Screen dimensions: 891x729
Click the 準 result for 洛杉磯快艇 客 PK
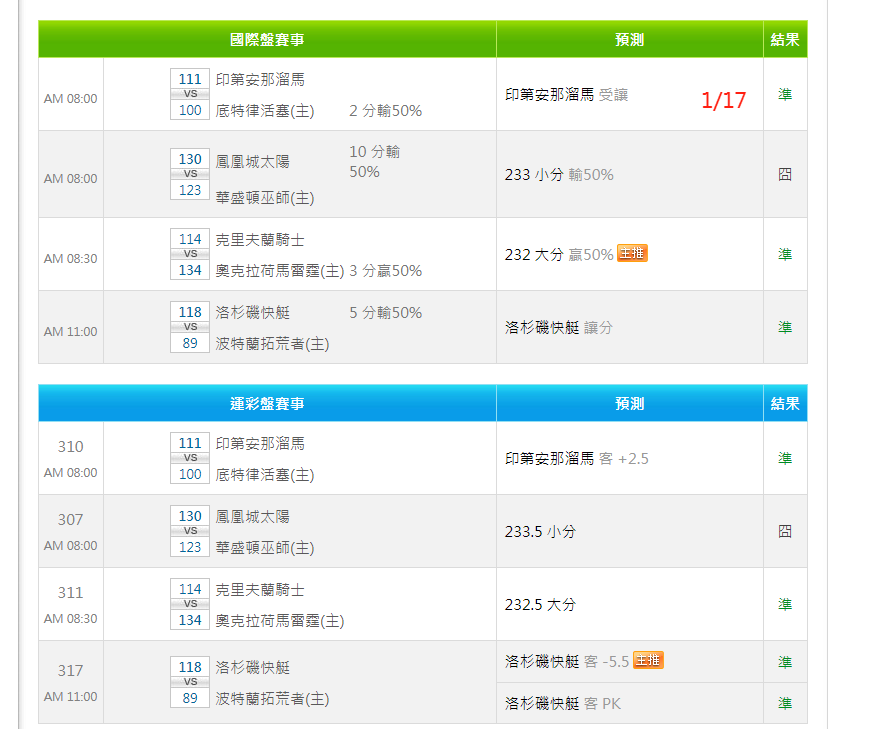(785, 703)
